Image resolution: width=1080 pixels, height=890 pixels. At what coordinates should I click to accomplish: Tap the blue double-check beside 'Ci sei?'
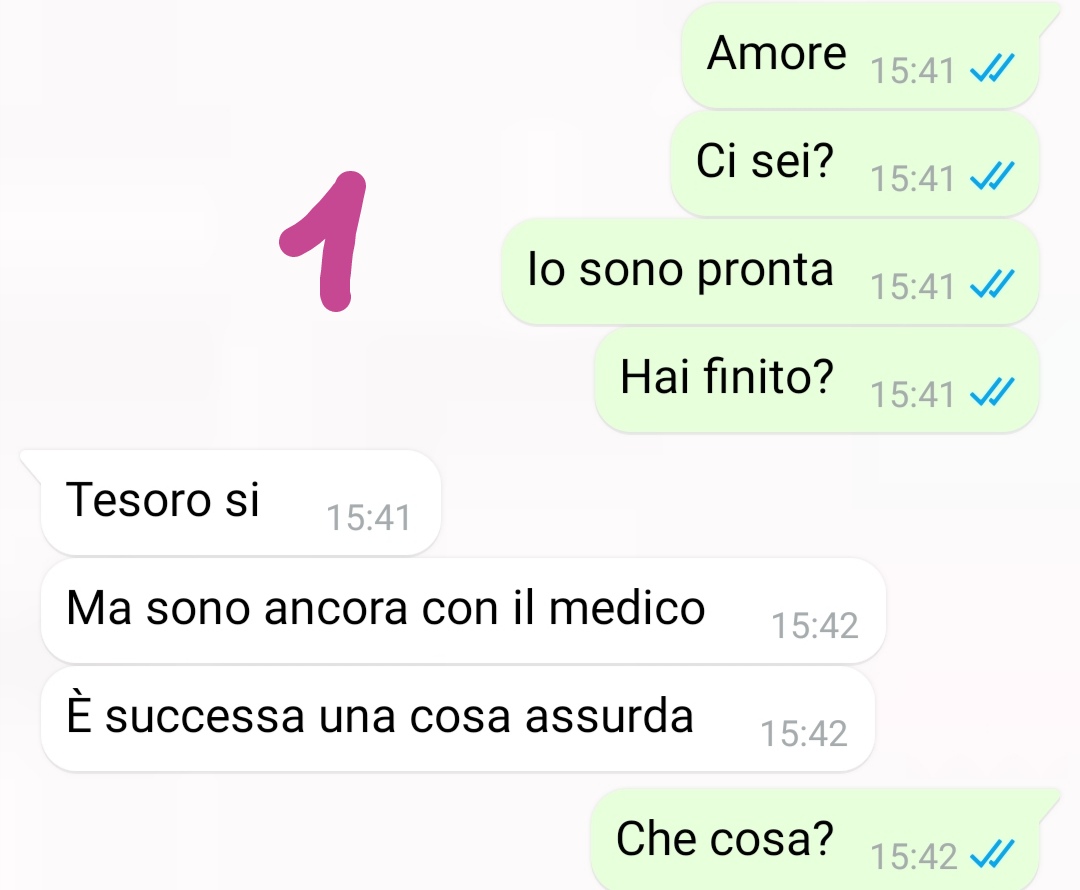pyautogui.click(x=992, y=176)
